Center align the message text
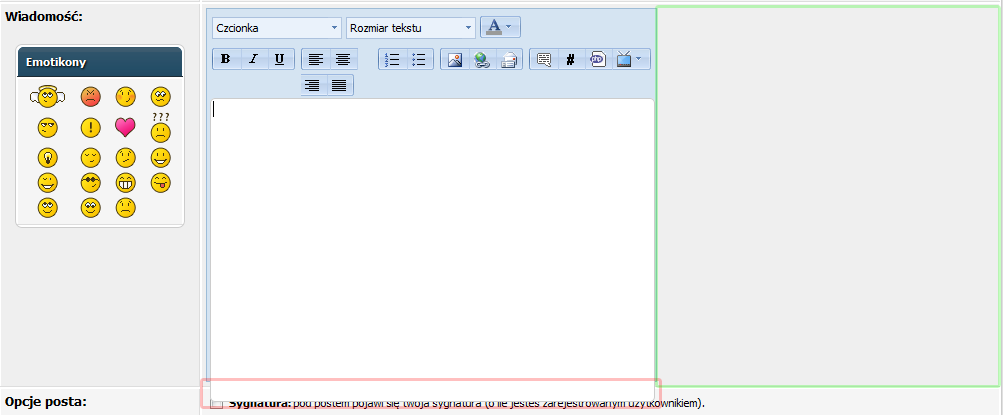This screenshot has height=415, width=1003. 343,59
